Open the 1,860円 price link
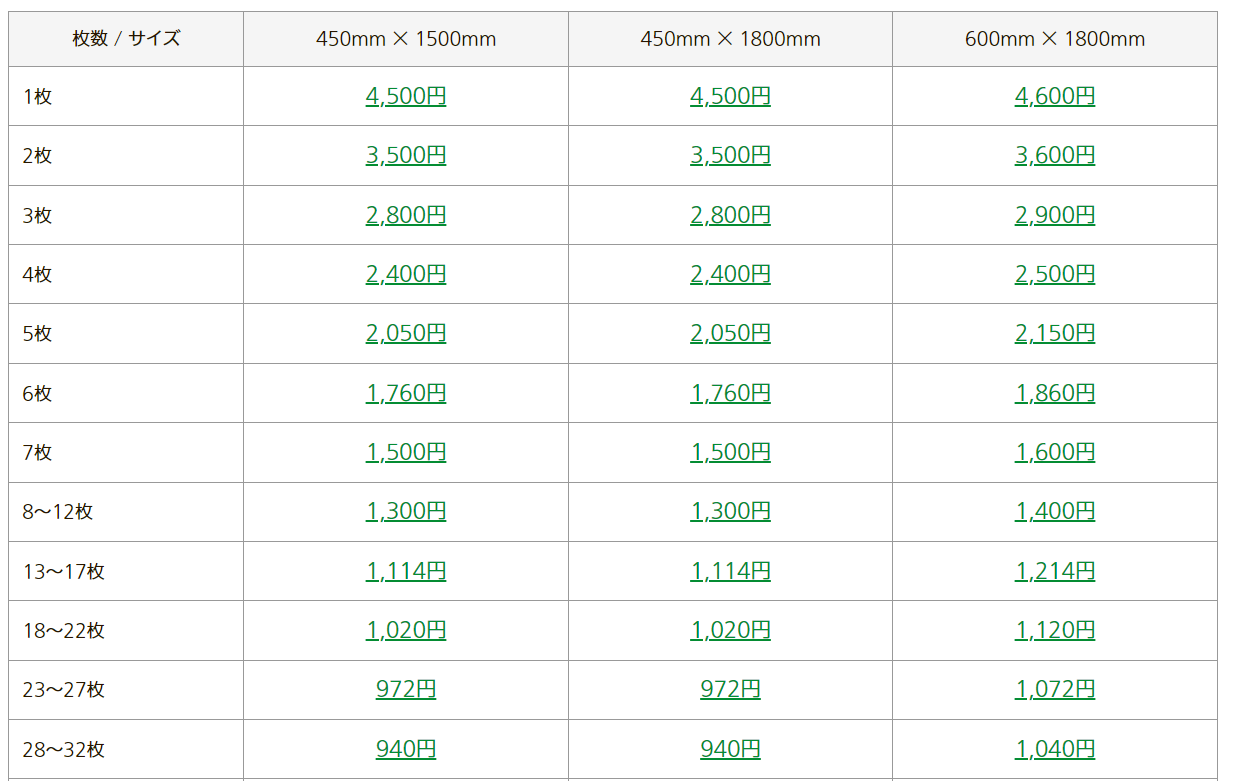Image resolution: width=1233 pixels, height=781 pixels. point(1055,393)
